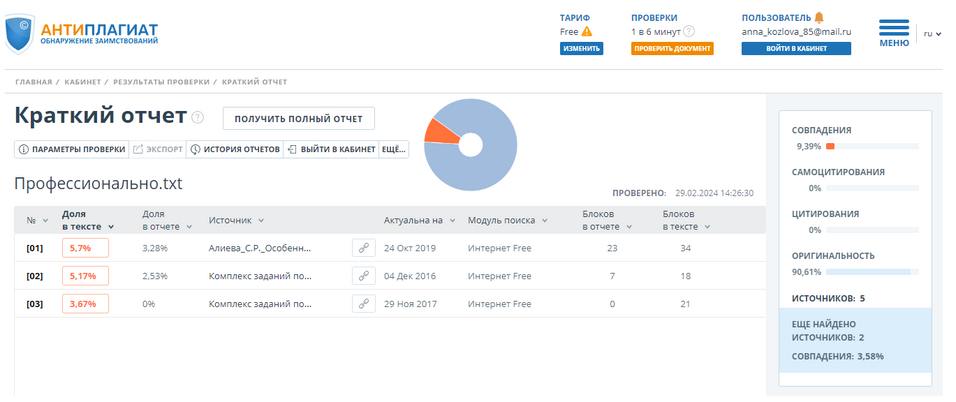The image size is (956, 402).
Task: Click the help icon next to '1 в 6 минут'
Action: tap(689, 32)
